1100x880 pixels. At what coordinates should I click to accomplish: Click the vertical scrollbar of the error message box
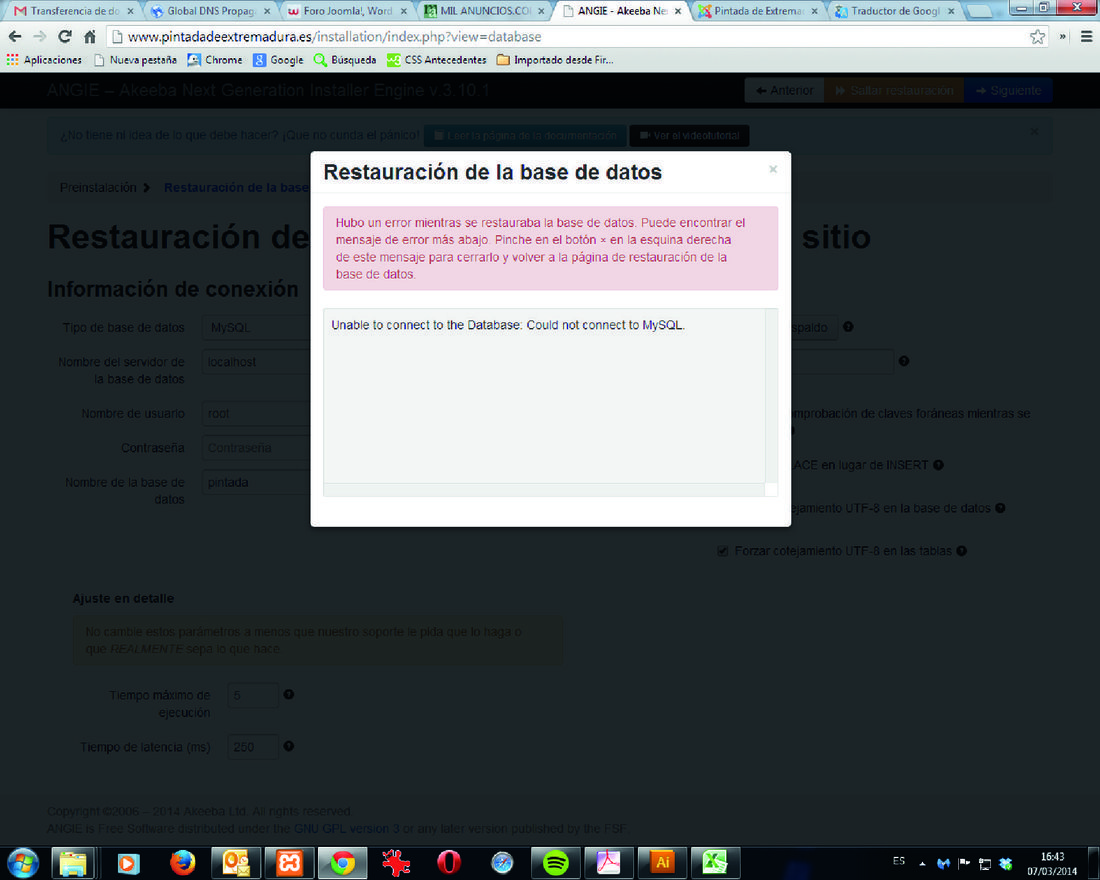(771, 395)
